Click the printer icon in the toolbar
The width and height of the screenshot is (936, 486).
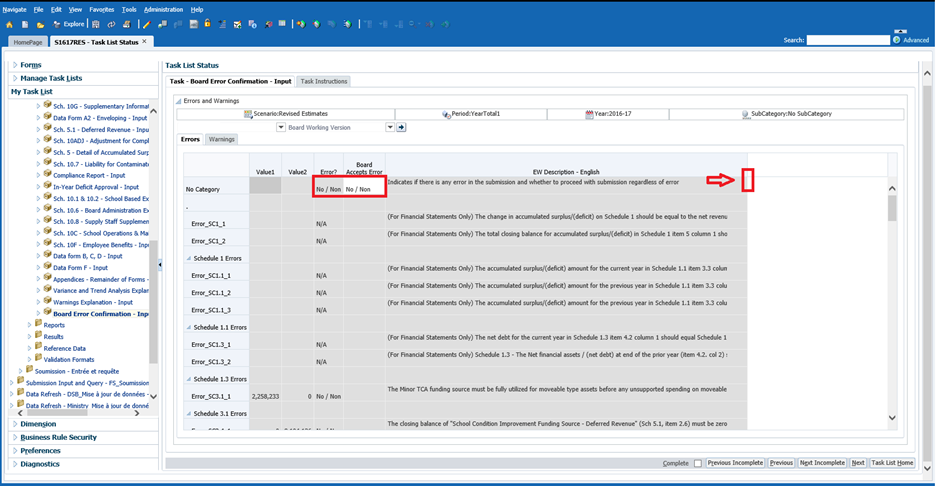coord(127,24)
